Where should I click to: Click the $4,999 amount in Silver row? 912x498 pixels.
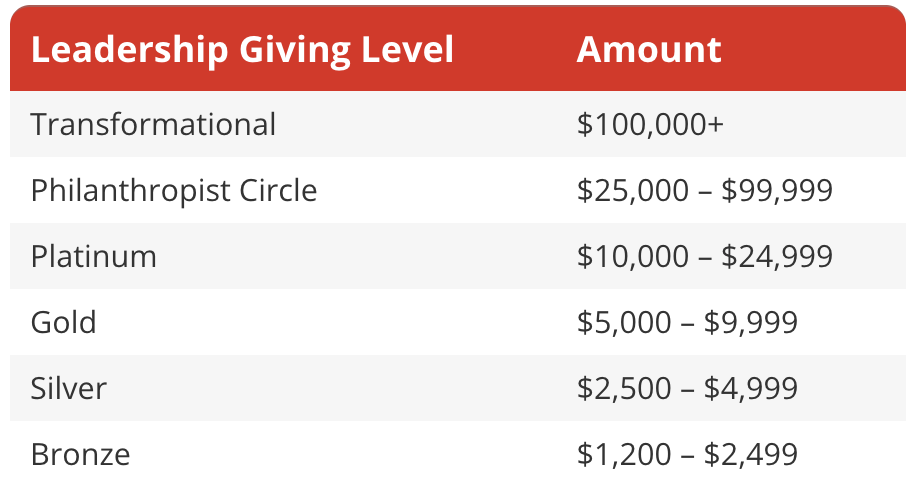click(x=751, y=388)
